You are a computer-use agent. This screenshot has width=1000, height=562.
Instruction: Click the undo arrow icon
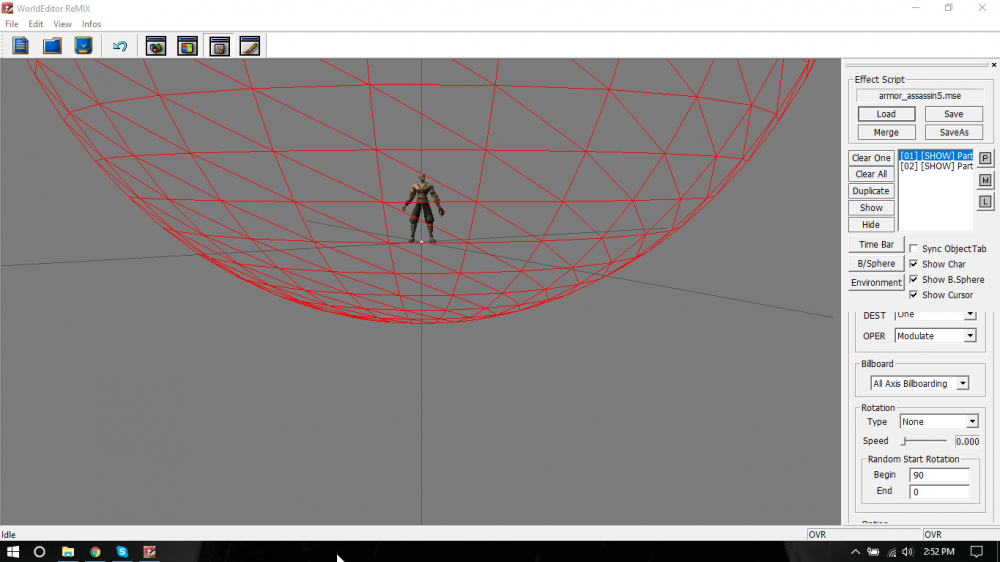(120, 46)
